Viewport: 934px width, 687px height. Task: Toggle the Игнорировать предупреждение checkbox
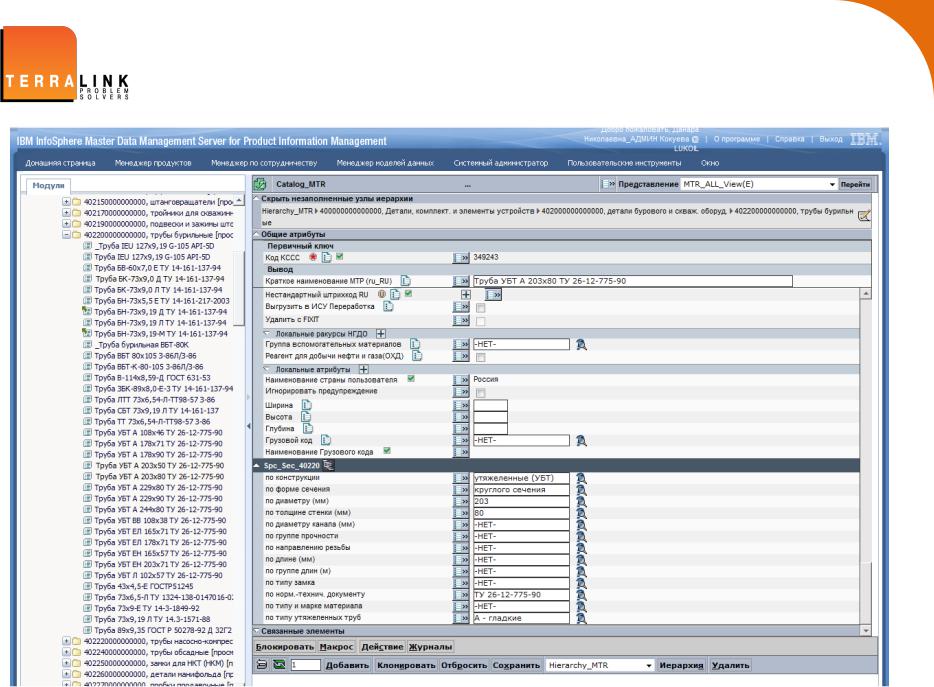point(481,393)
